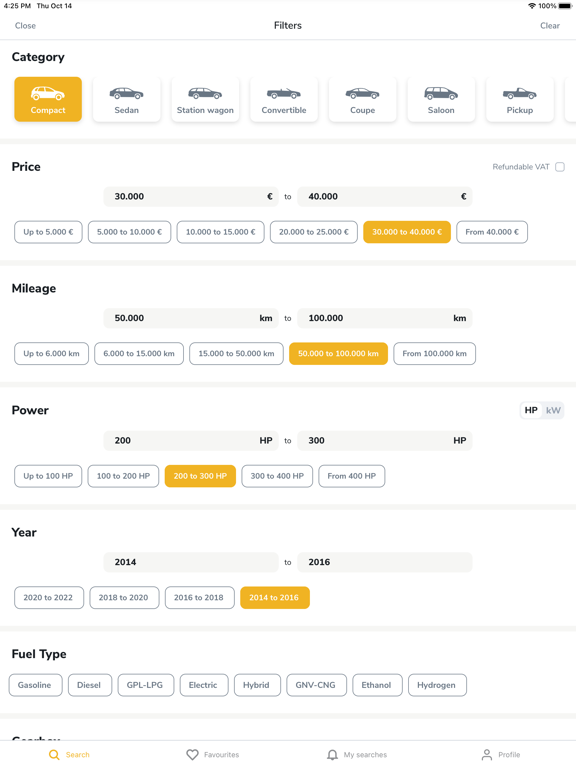The width and height of the screenshot is (576, 768).
Task: Go to the Profile tab
Action: click(501, 755)
